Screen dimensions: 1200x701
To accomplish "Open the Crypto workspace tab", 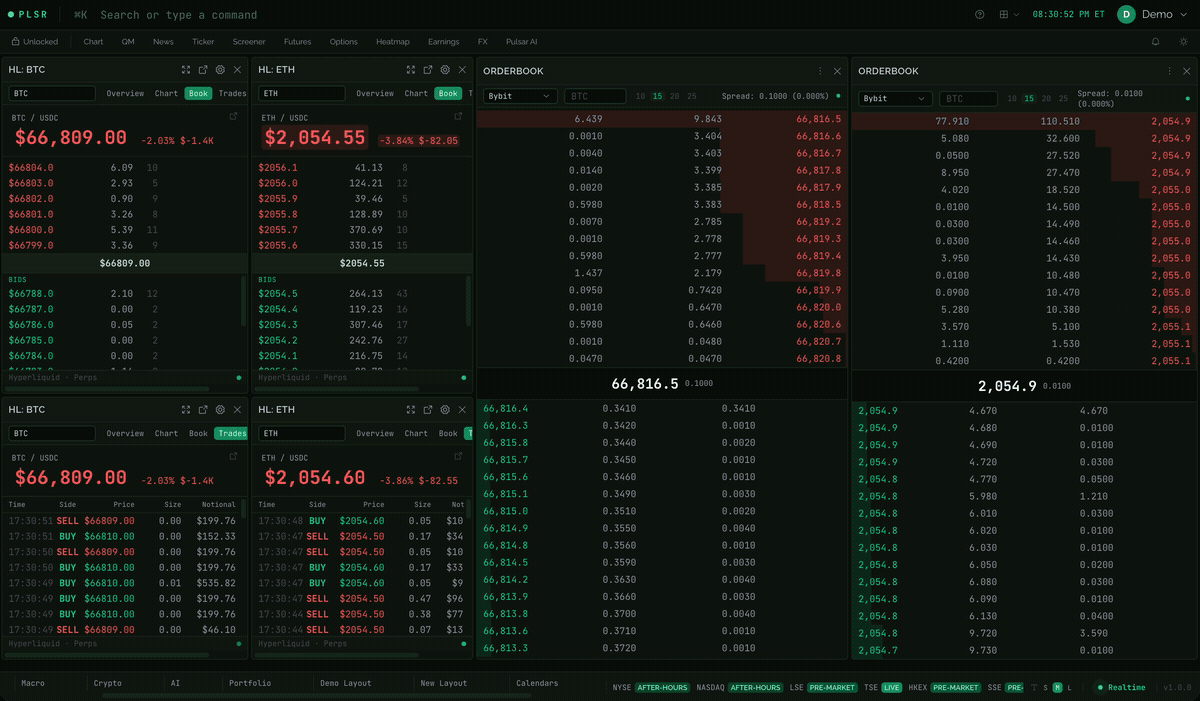I will click(x=108, y=684).
